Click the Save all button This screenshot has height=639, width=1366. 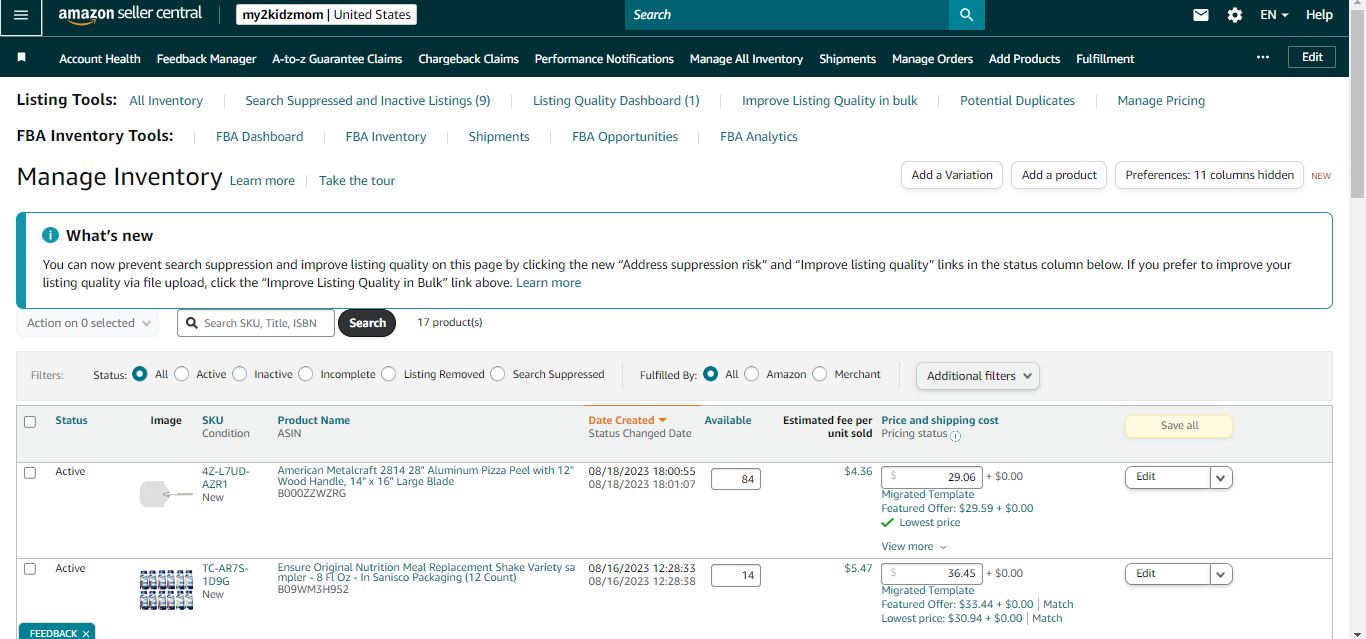1179,426
